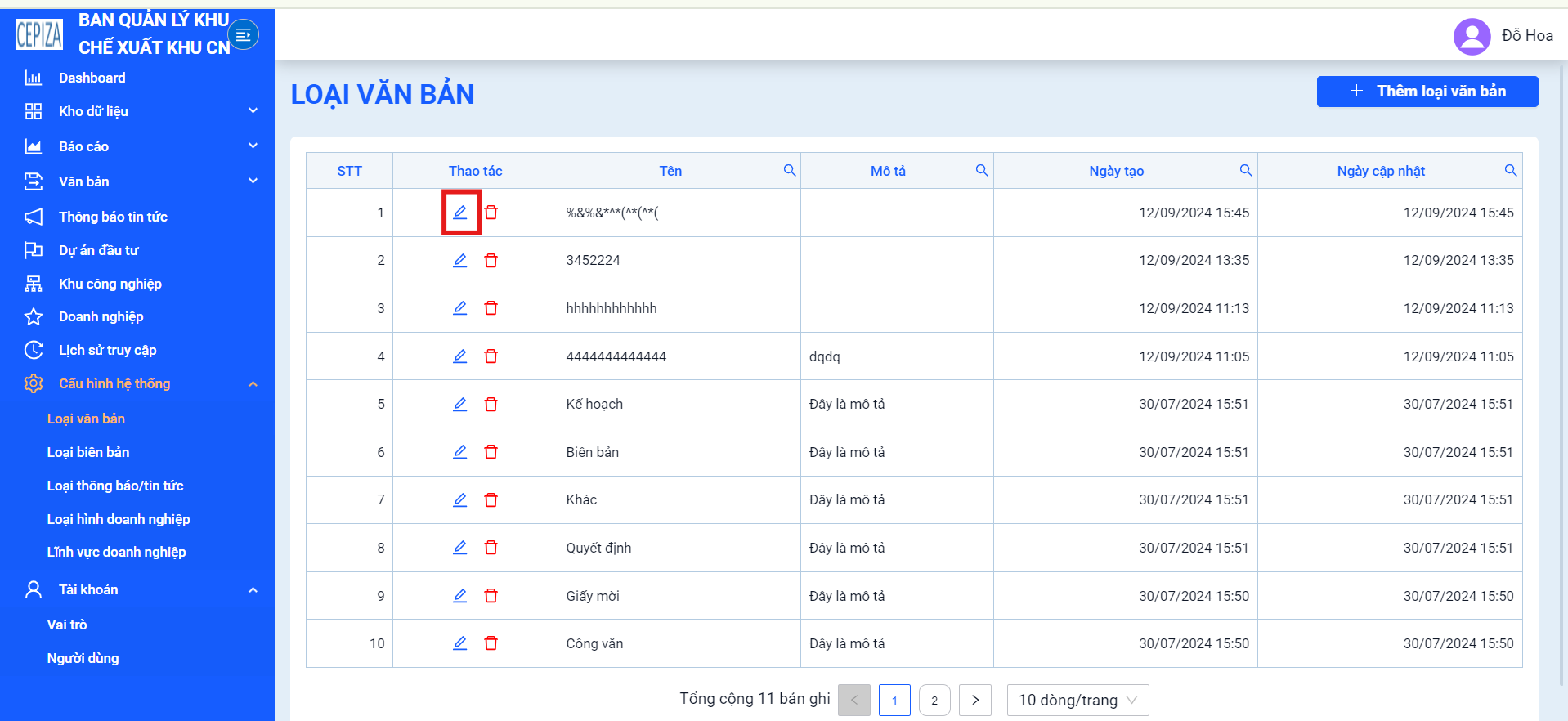Edit the 4444444444444 entry

pyautogui.click(x=460, y=356)
